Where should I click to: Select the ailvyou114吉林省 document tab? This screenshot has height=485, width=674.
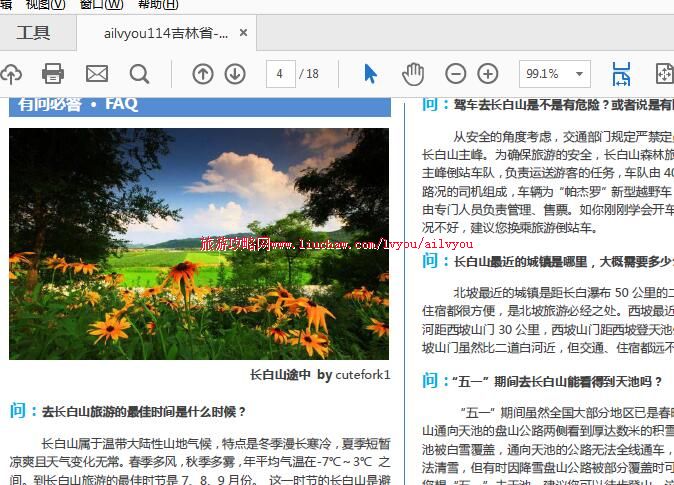point(166,33)
